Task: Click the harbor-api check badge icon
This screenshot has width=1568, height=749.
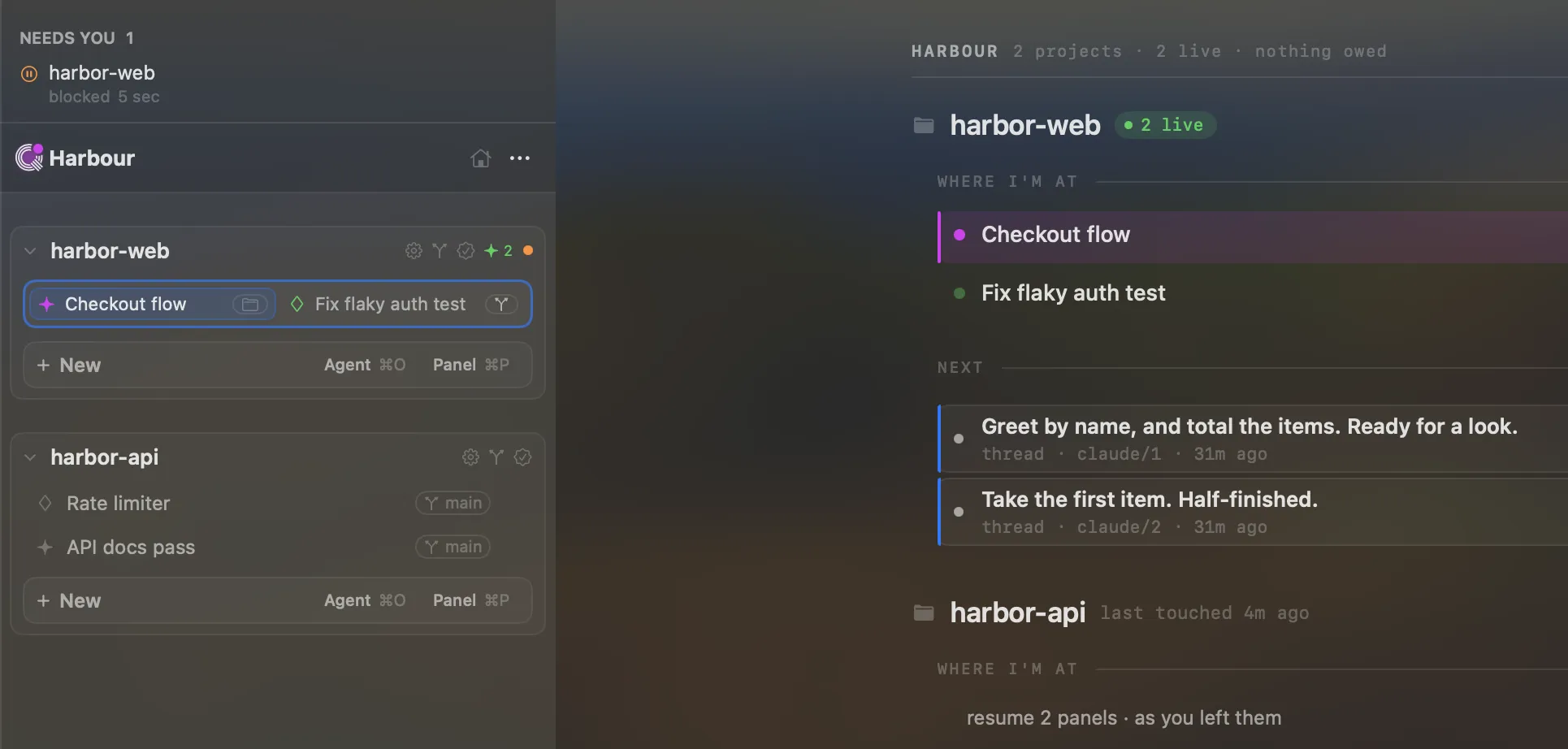Action: tap(522, 457)
